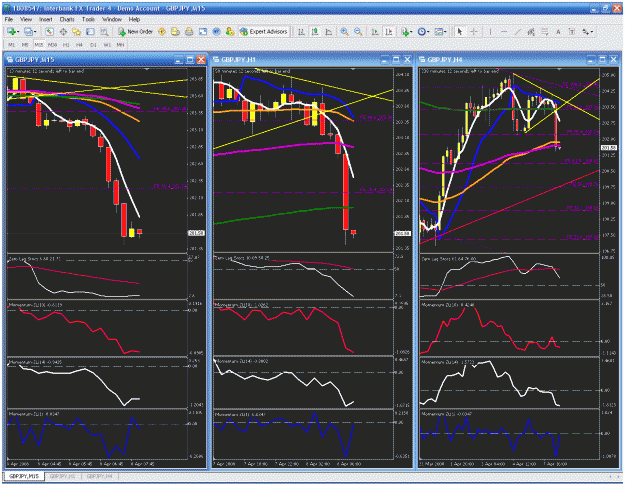Open the MetaEditor yellow diamond icon
Screen dimensions: 625x484
click(162, 31)
